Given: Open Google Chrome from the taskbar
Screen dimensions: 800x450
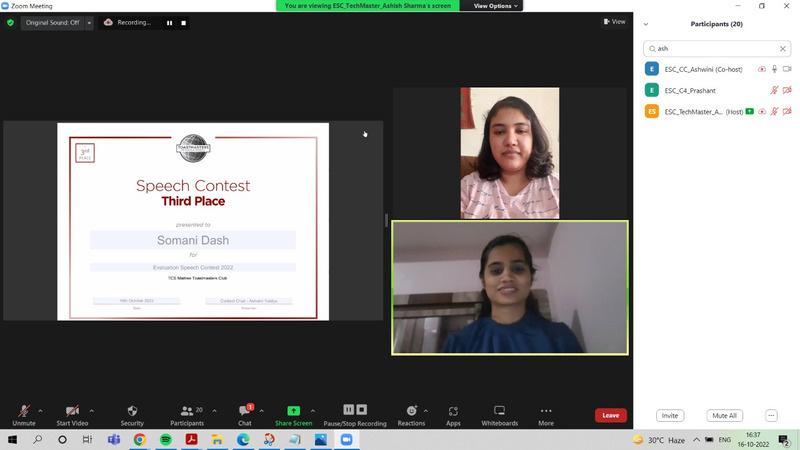Looking at the screenshot, I should [x=140, y=439].
